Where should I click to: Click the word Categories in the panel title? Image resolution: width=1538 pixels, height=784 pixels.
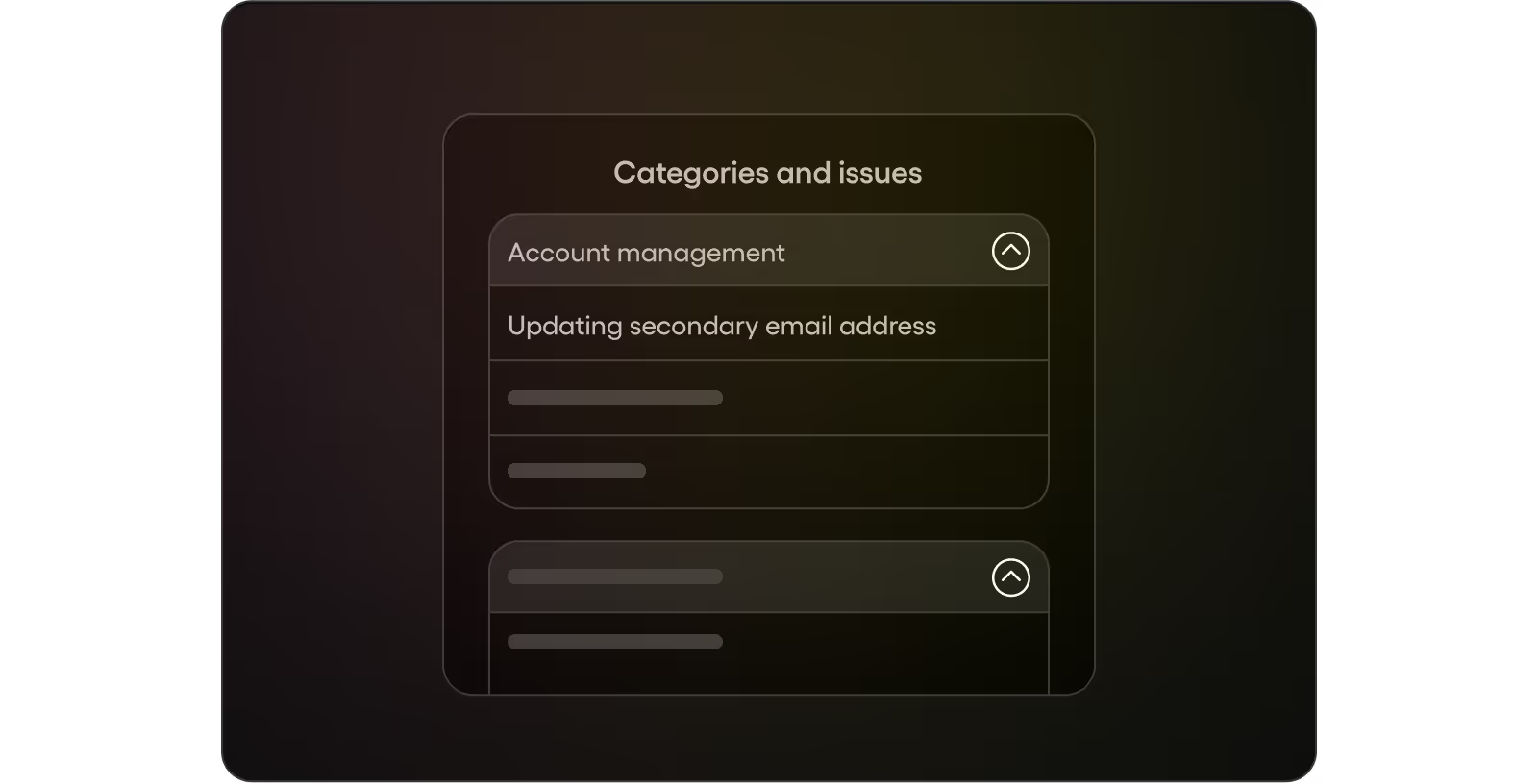[691, 173]
